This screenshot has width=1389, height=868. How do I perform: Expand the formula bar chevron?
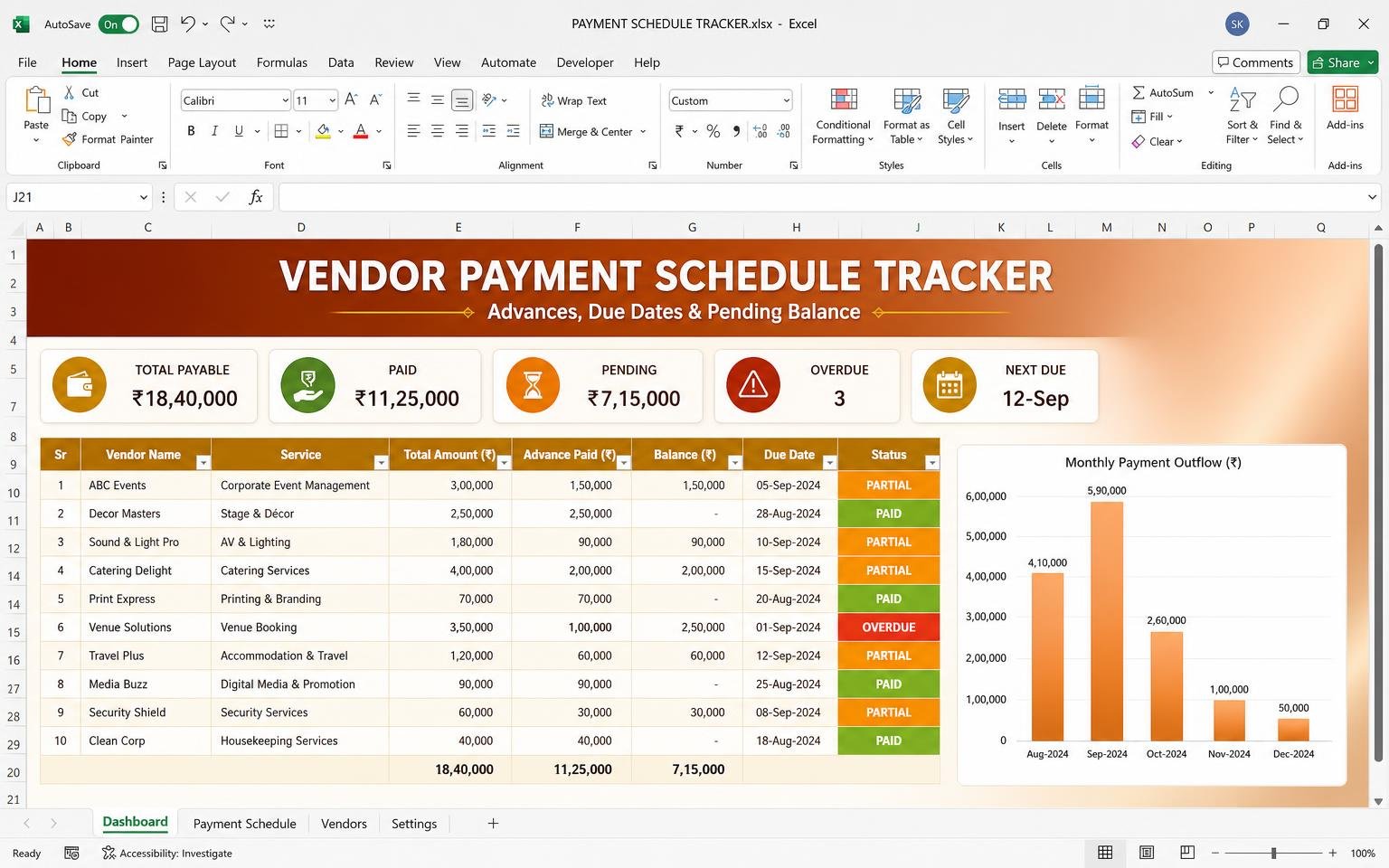click(x=1372, y=197)
